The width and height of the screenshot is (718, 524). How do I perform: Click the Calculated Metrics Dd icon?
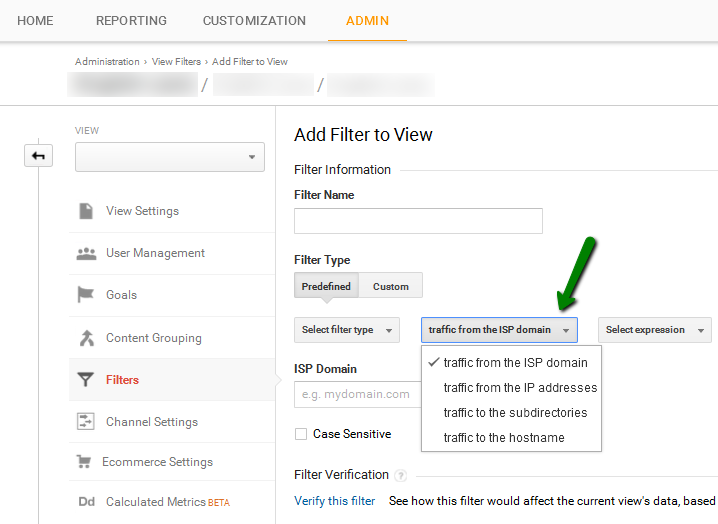(86, 502)
